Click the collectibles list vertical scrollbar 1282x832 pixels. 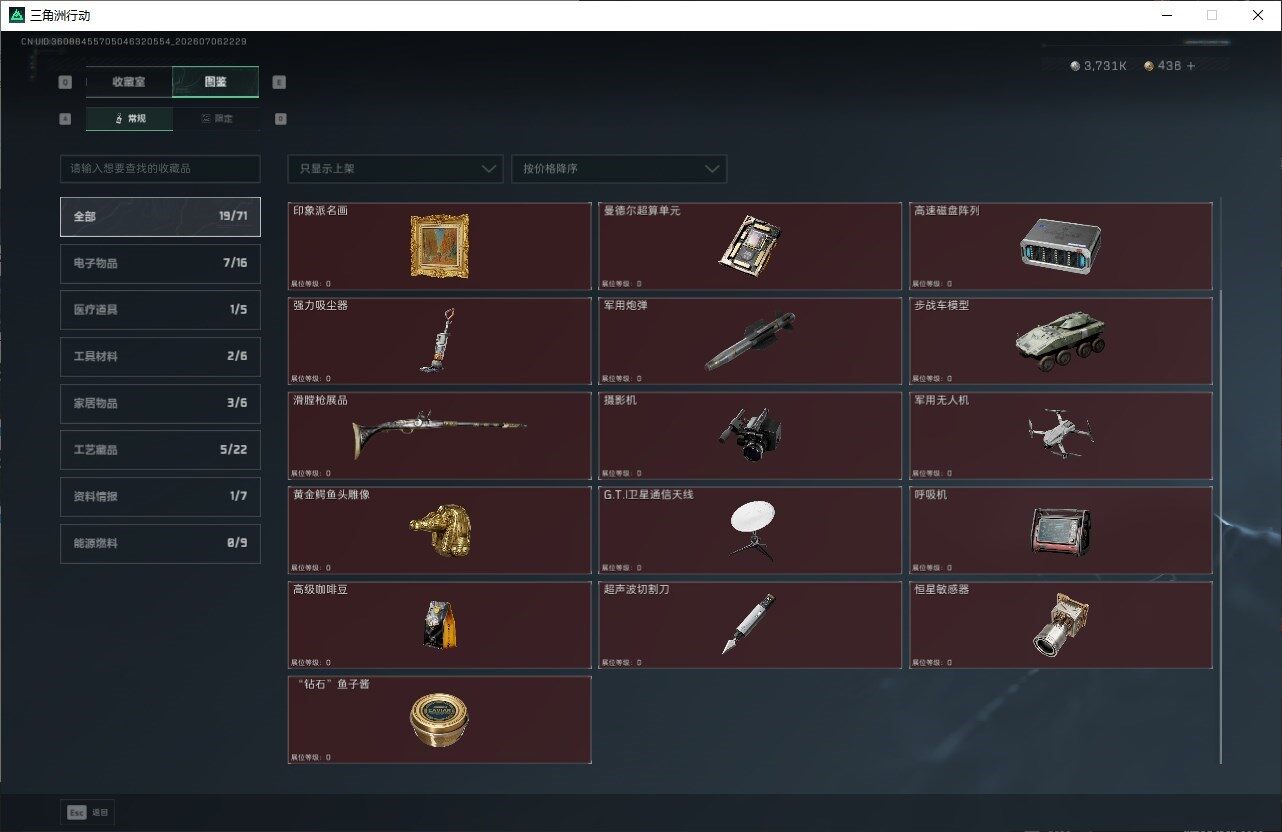(1220, 527)
